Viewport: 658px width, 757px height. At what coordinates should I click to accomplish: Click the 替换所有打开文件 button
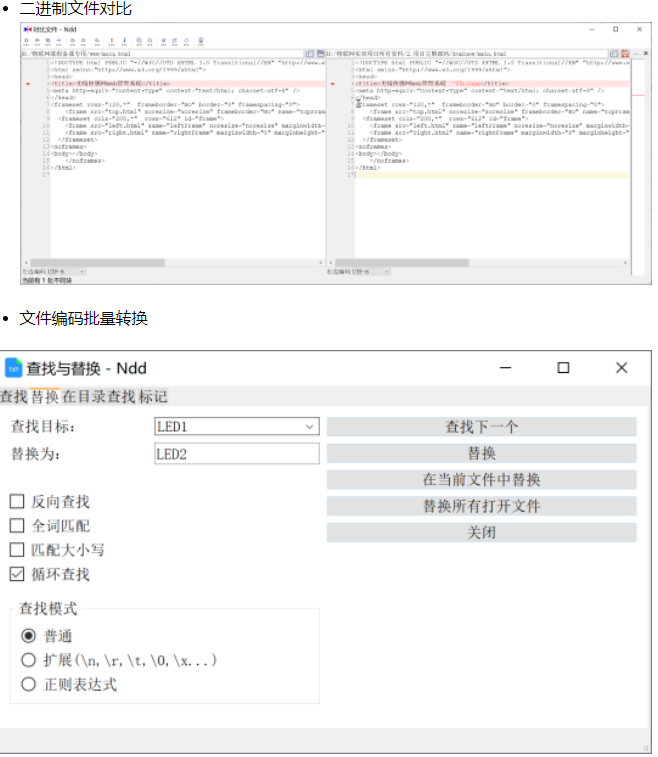point(481,506)
